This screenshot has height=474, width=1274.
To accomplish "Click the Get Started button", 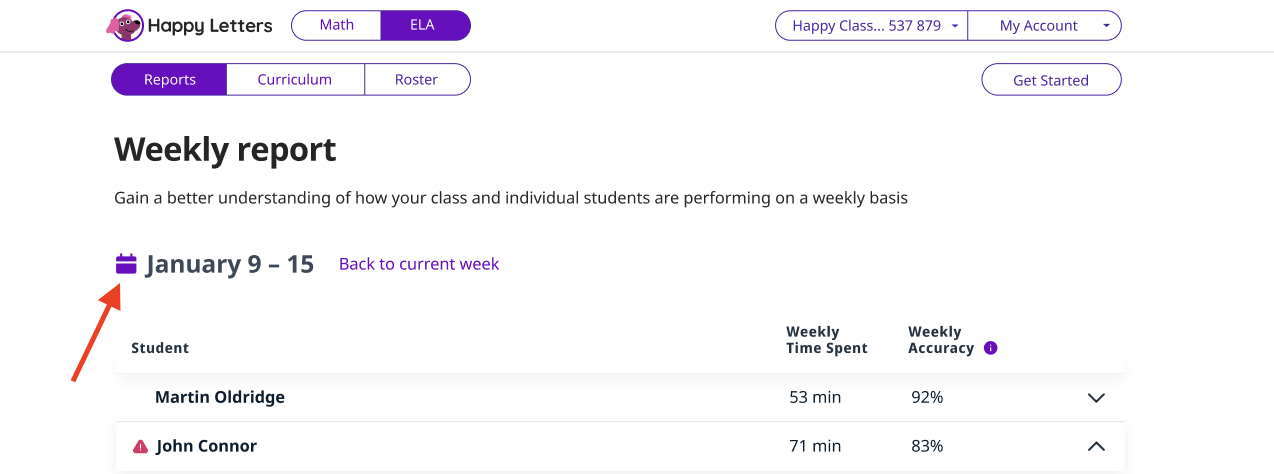I will [x=1050, y=80].
